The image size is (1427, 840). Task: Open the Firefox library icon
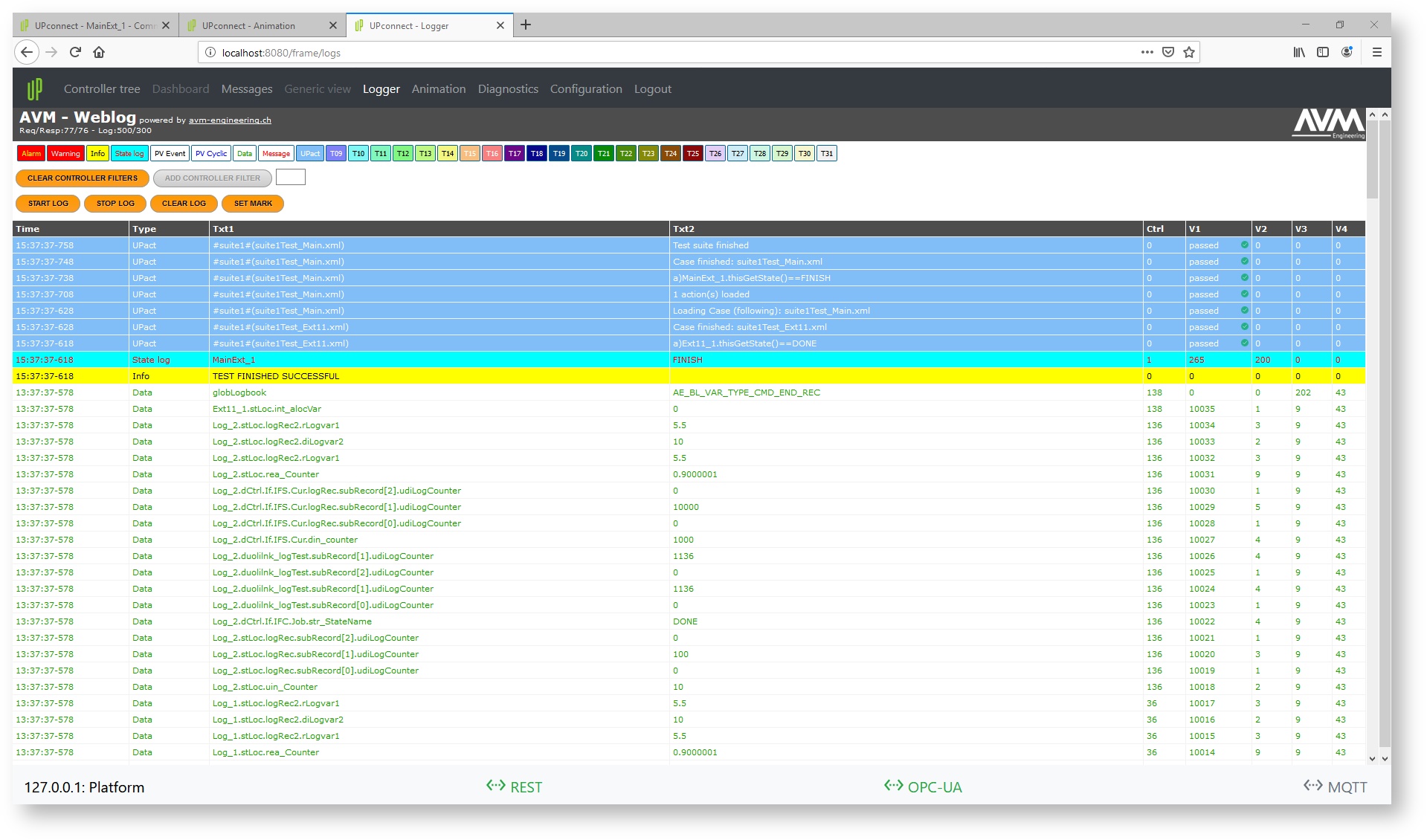[x=1299, y=52]
